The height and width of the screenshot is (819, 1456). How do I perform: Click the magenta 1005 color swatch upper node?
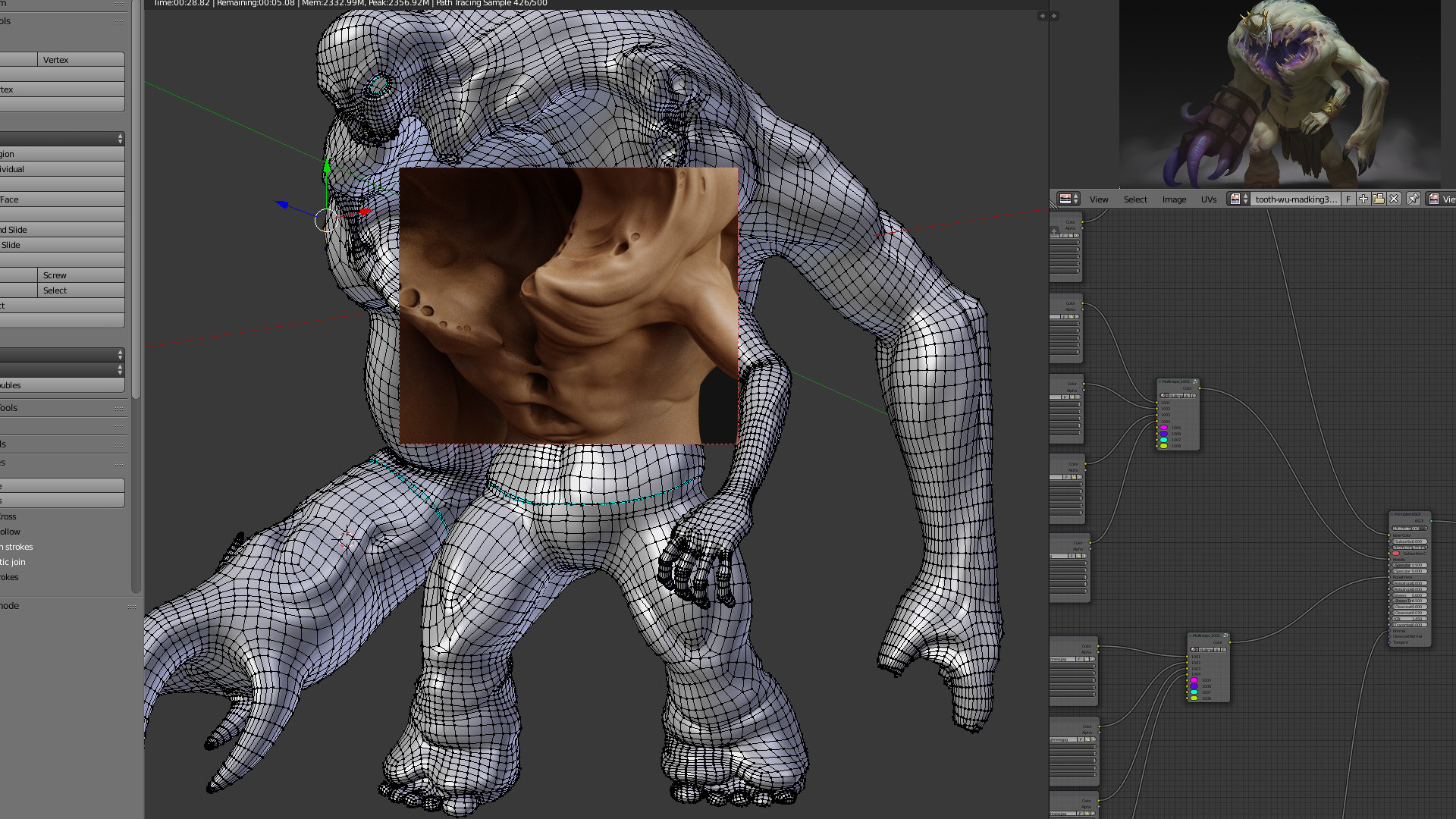tap(1164, 428)
